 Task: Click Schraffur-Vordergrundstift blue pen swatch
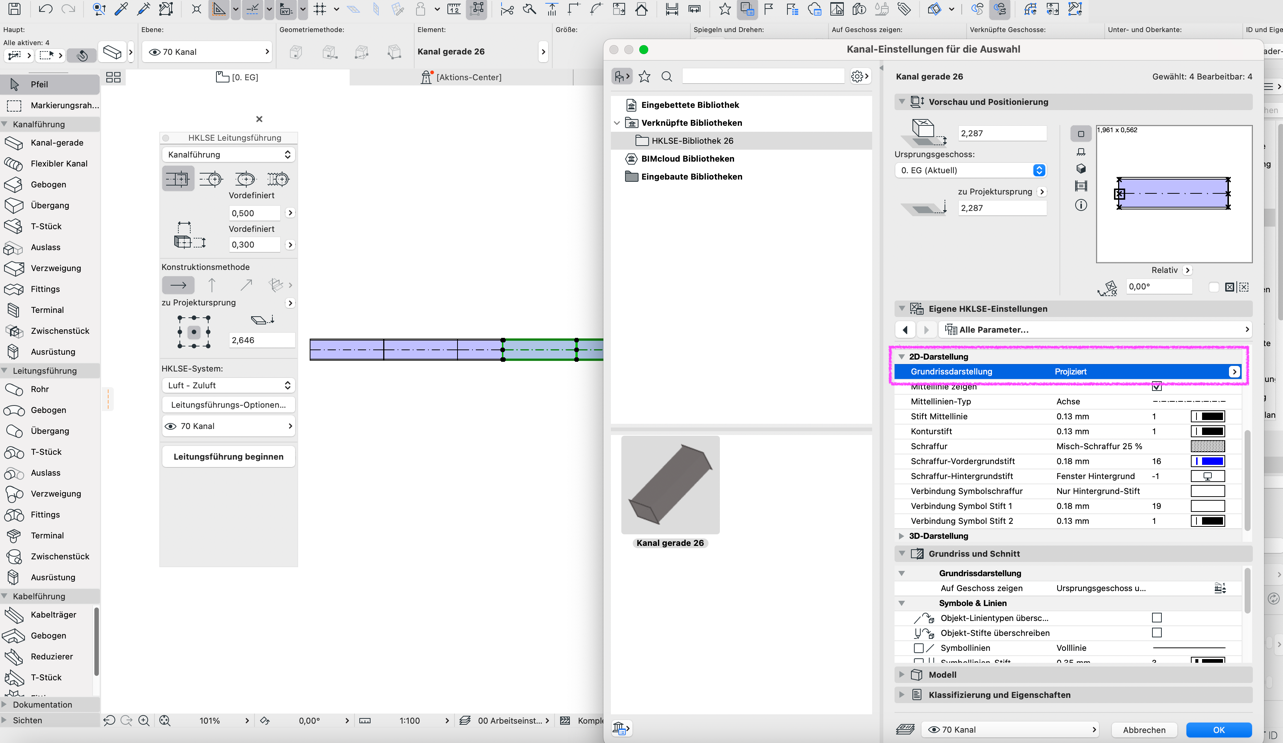coord(1208,462)
